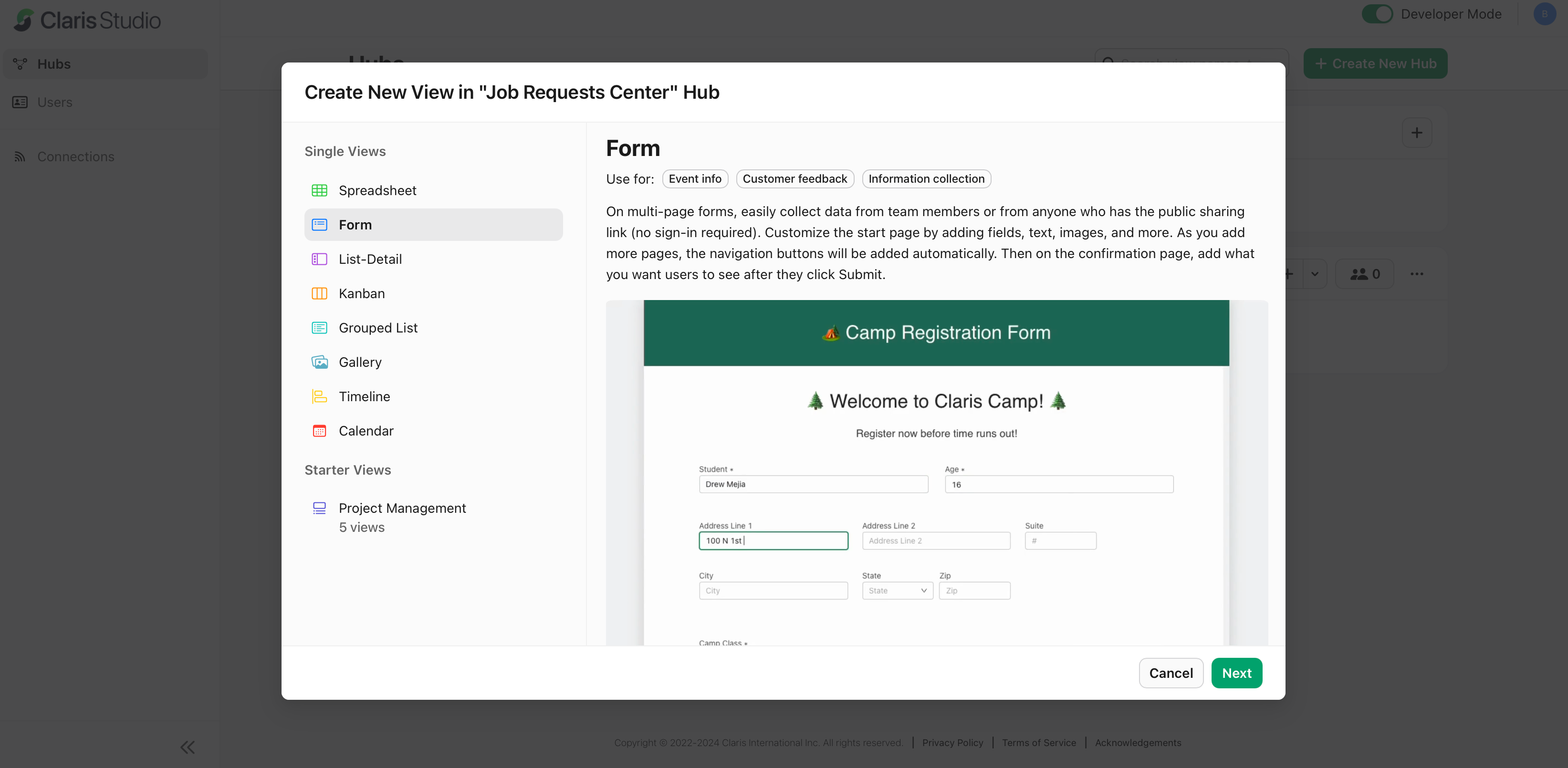Expand the chevron next to the add button
Screen dimensions: 1568x768
[x=1316, y=274]
